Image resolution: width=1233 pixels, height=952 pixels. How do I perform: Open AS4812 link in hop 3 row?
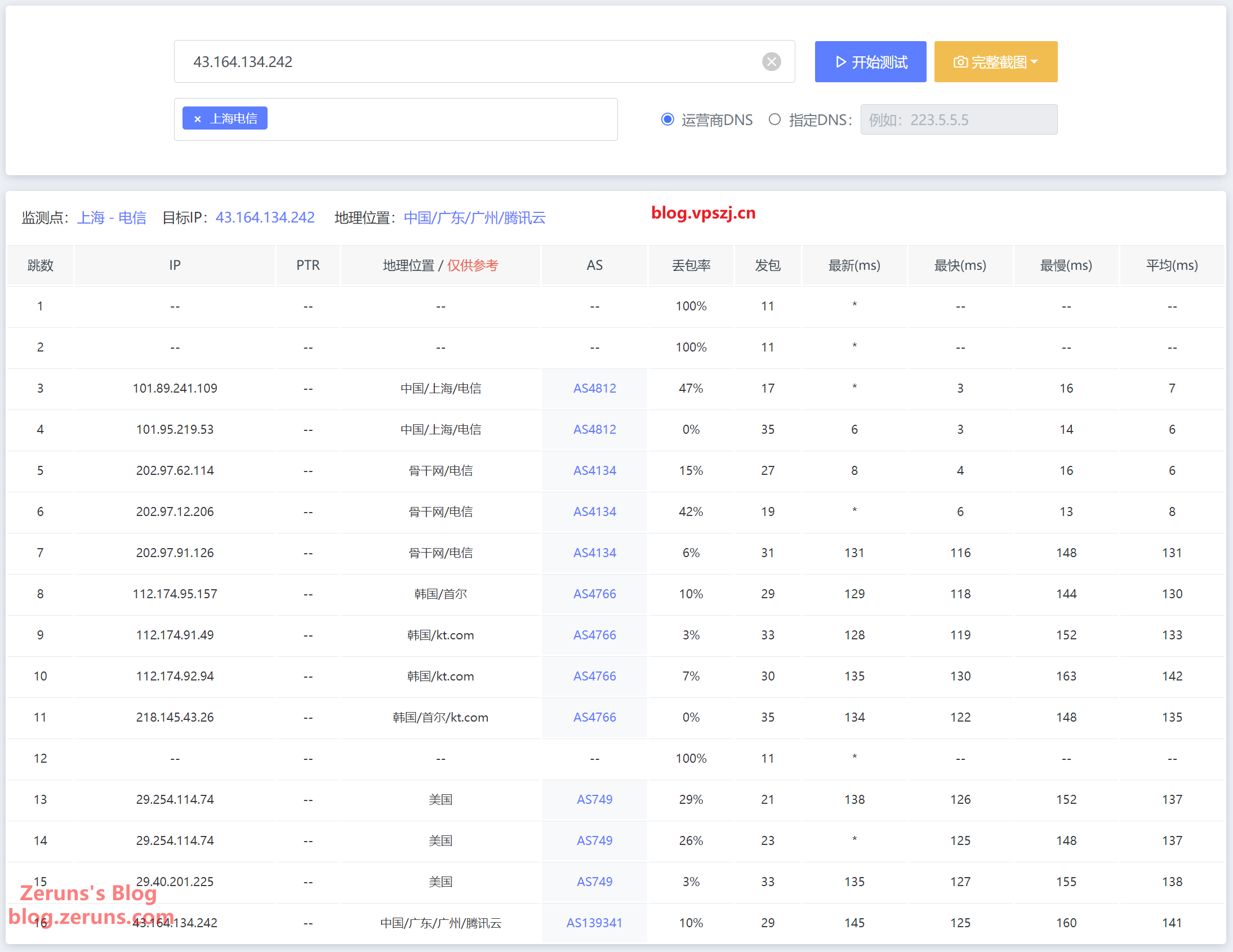pyautogui.click(x=594, y=388)
